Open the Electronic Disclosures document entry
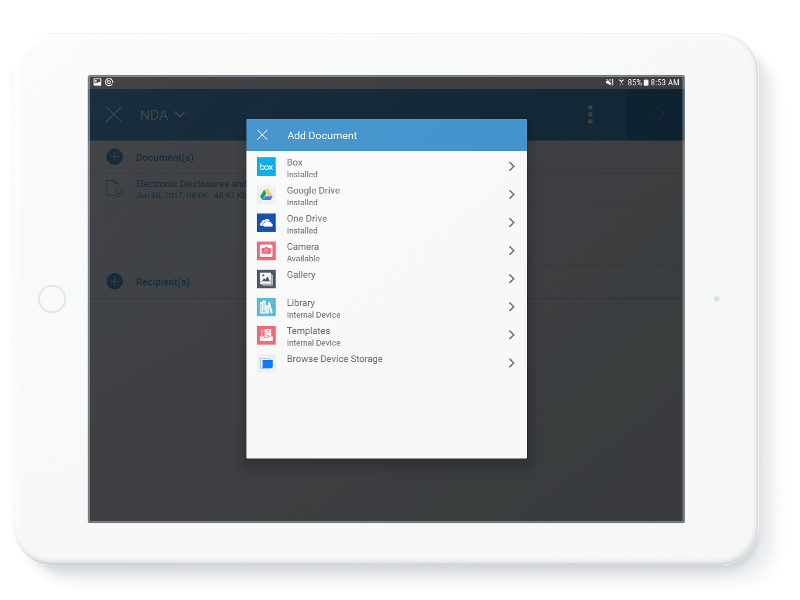 coord(168,189)
